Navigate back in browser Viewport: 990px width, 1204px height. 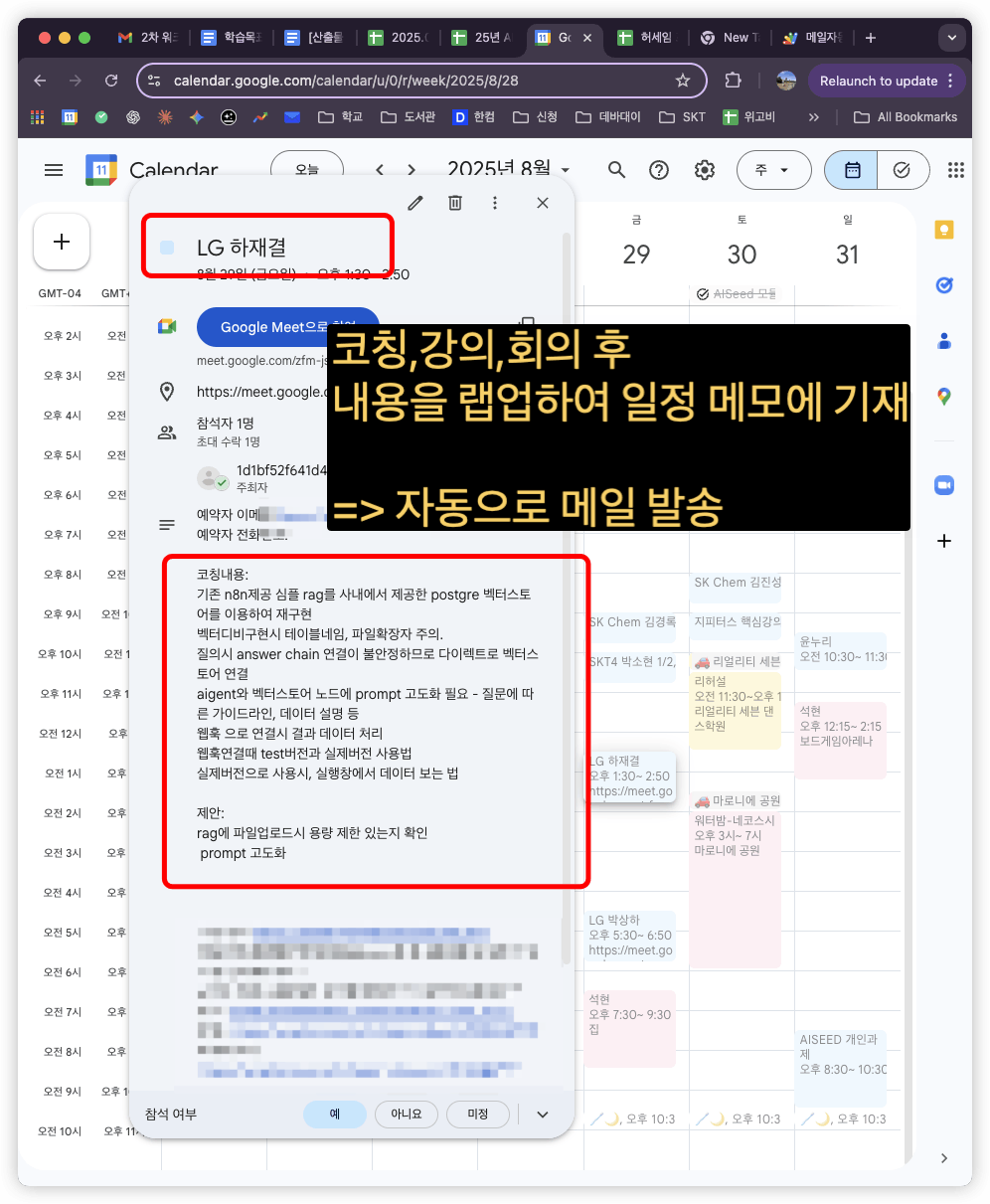click(40, 81)
